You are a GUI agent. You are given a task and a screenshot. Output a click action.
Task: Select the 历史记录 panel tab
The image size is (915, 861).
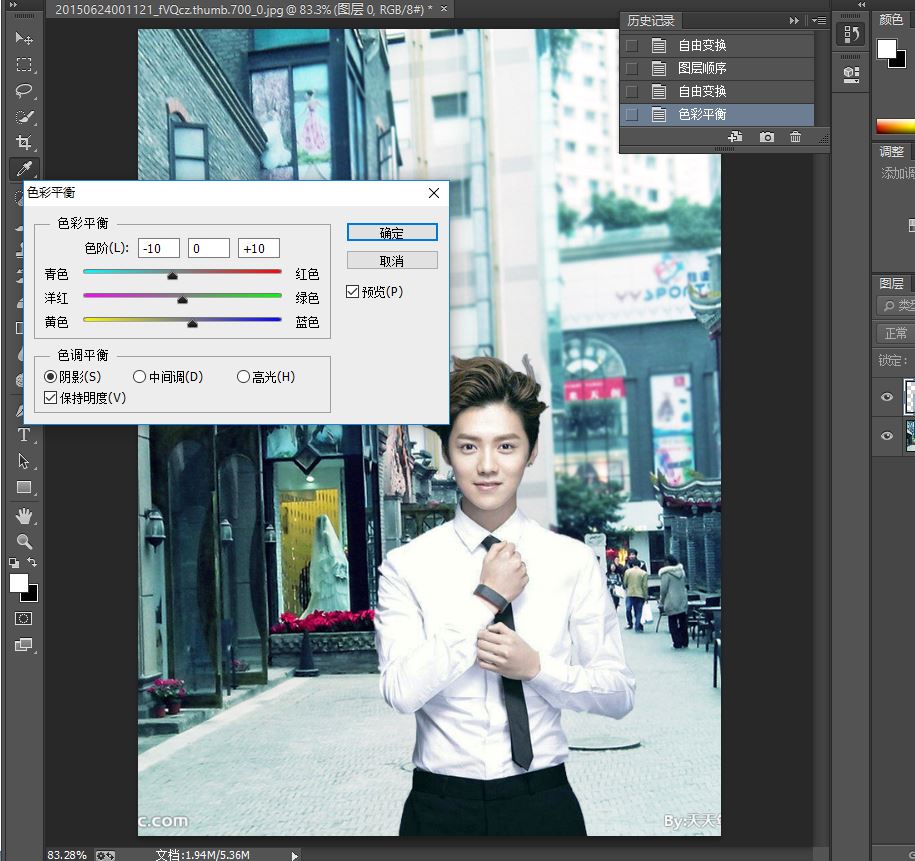(x=651, y=21)
